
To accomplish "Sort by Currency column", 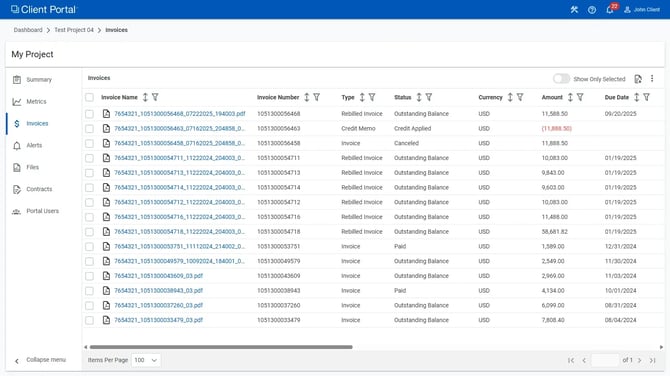I will pyautogui.click(x=510, y=97).
